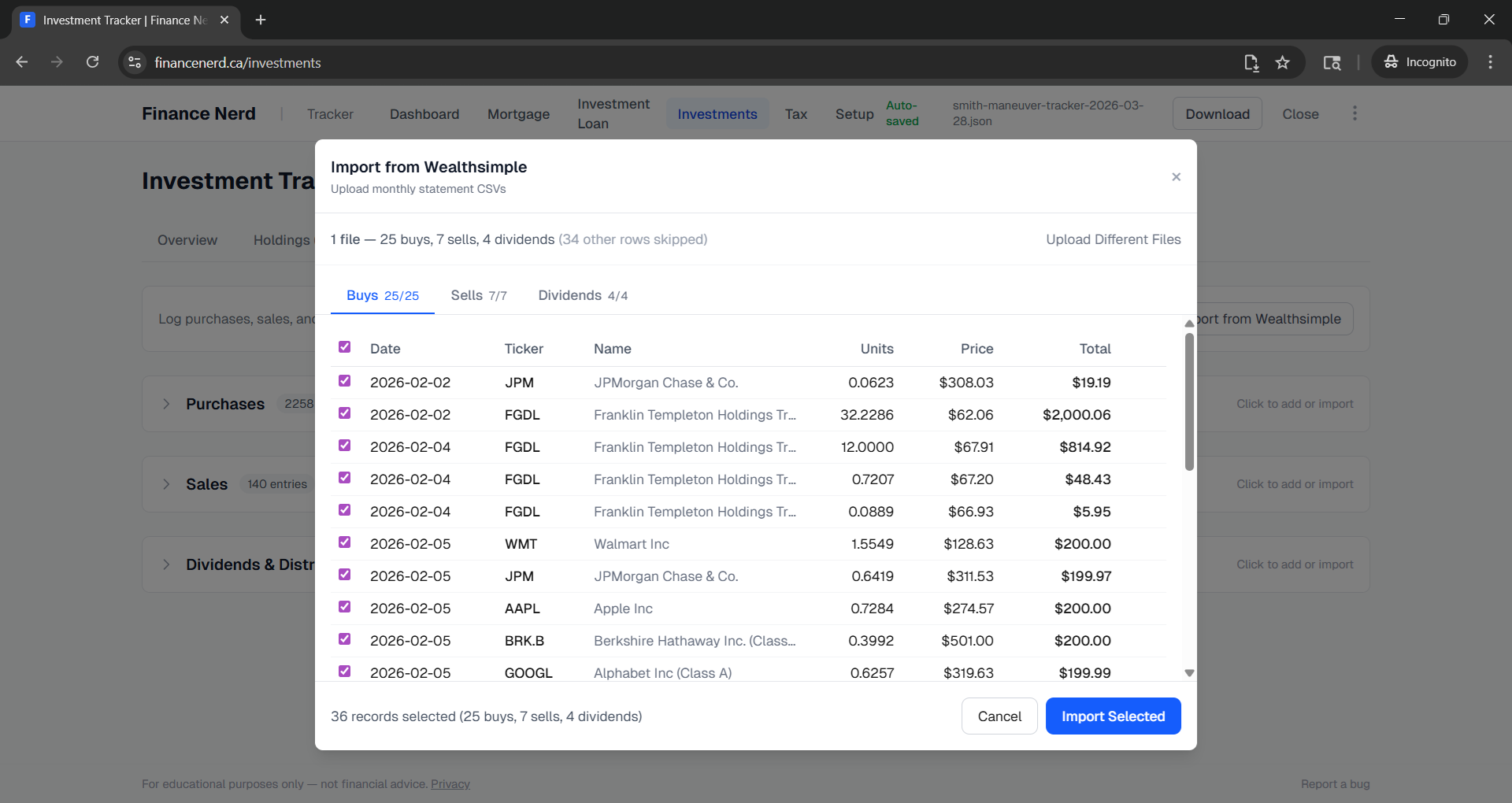Click the scrollbar down arrow in the dialog

click(1189, 673)
